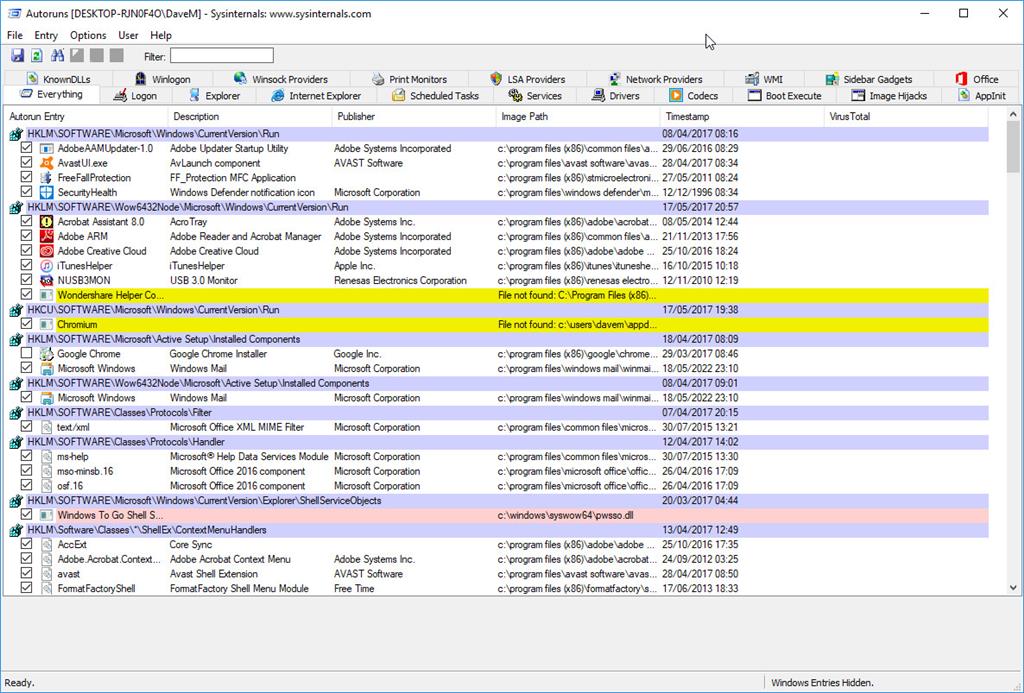This screenshot has width=1024, height=693.
Task: Click the VirusTotal column header
Action: (x=906, y=116)
